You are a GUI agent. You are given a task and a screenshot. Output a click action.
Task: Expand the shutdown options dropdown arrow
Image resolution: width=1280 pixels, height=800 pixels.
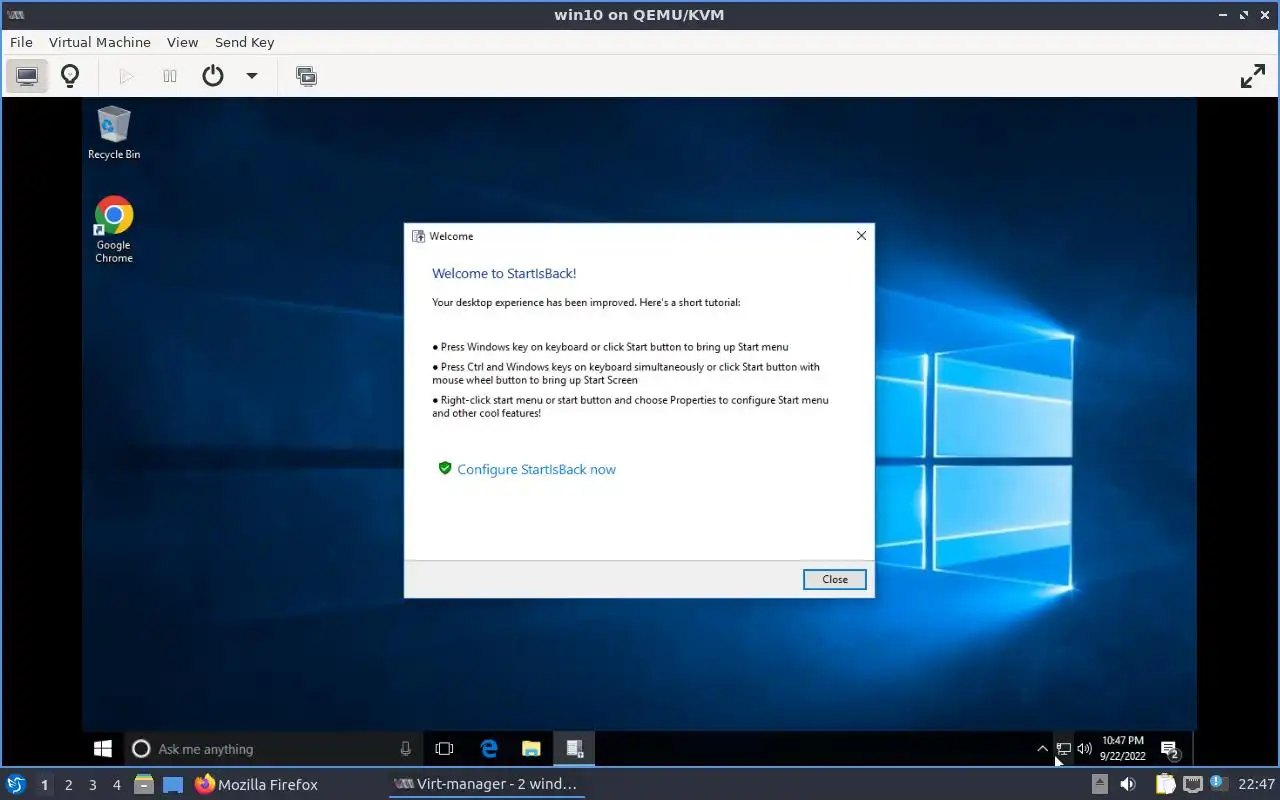coord(252,76)
